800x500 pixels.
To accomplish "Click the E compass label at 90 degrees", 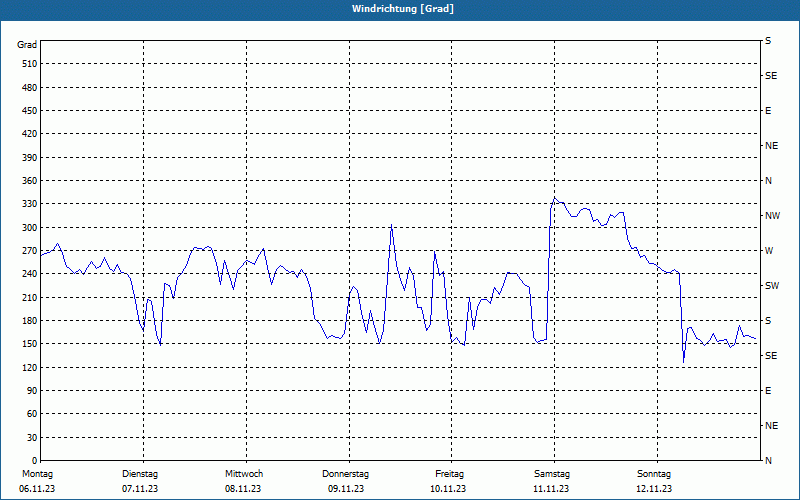I will 768,391.
